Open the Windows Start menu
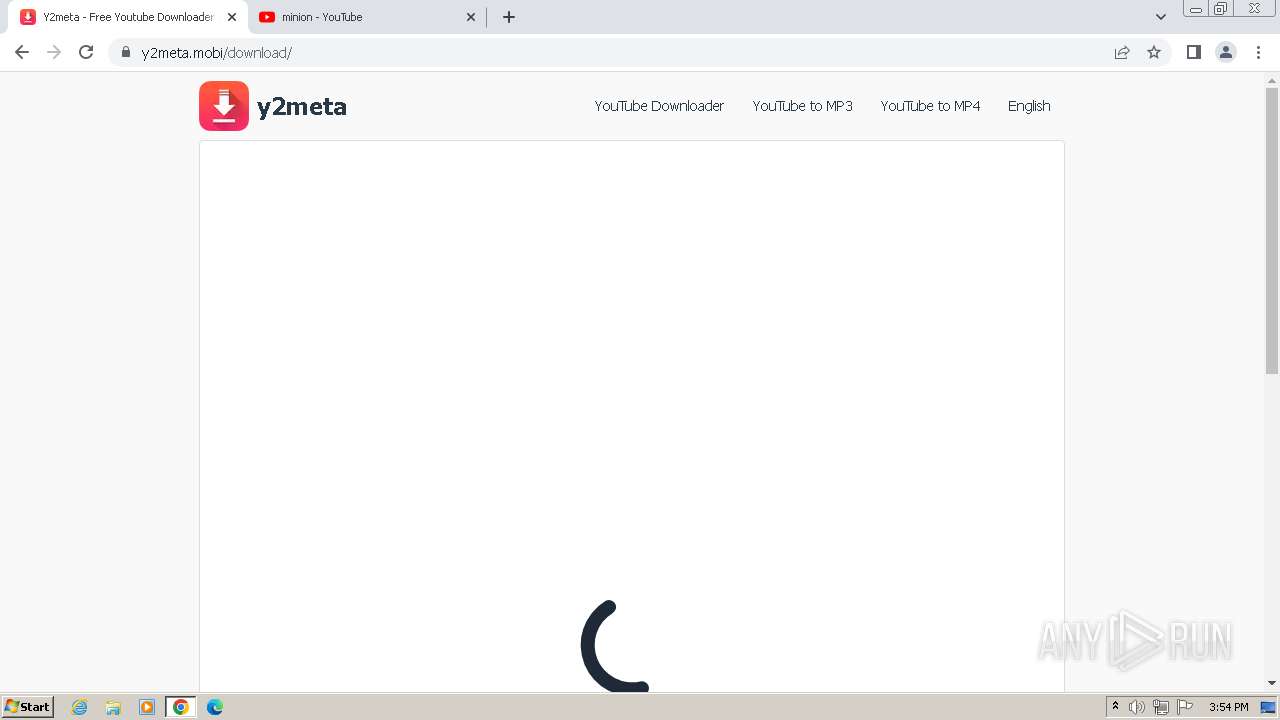Image resolution: width=1280 pixels, height=720 pixels. tap(28, 706)
